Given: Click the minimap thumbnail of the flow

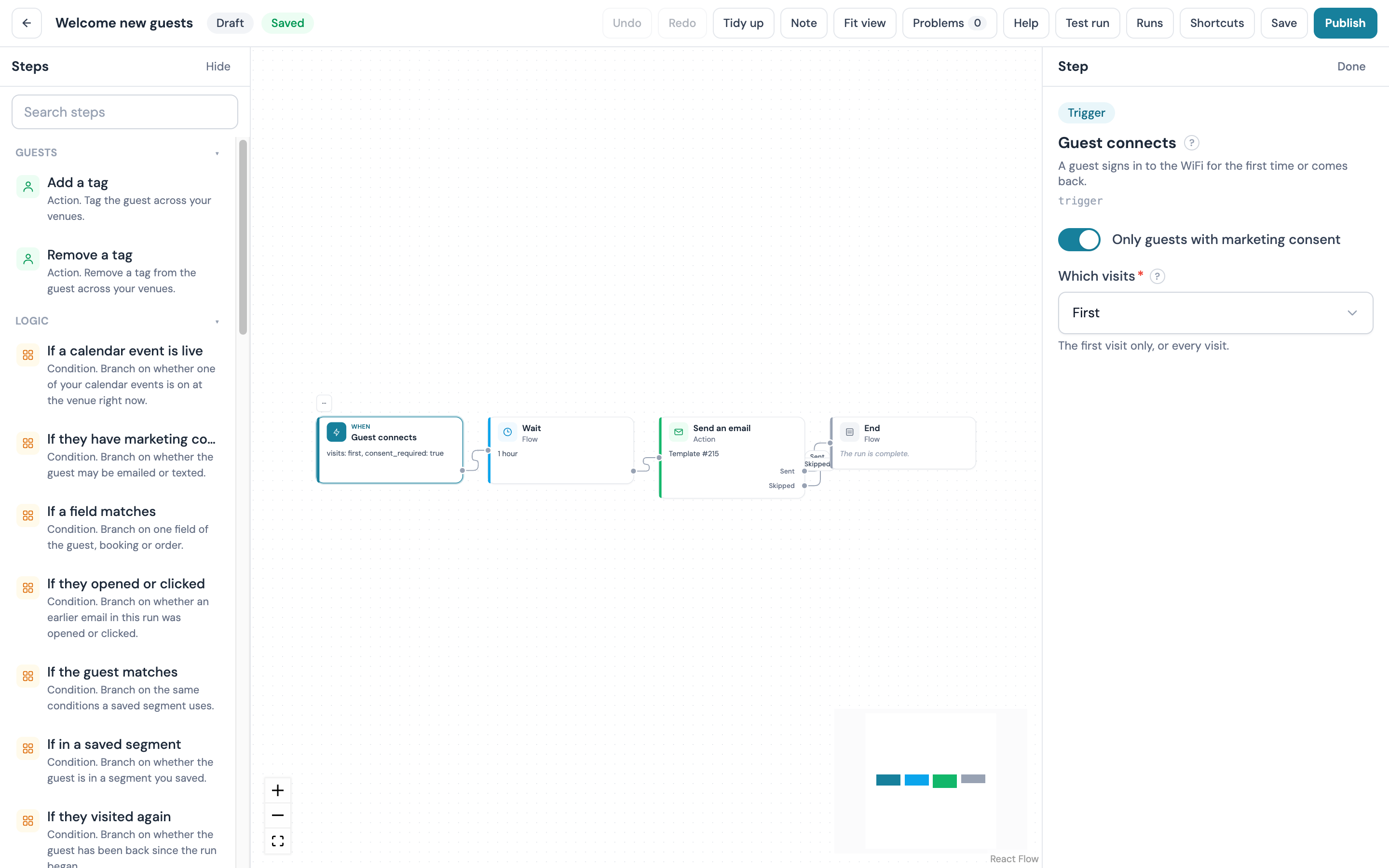Looking at the screenshot, I should point(930,780).
